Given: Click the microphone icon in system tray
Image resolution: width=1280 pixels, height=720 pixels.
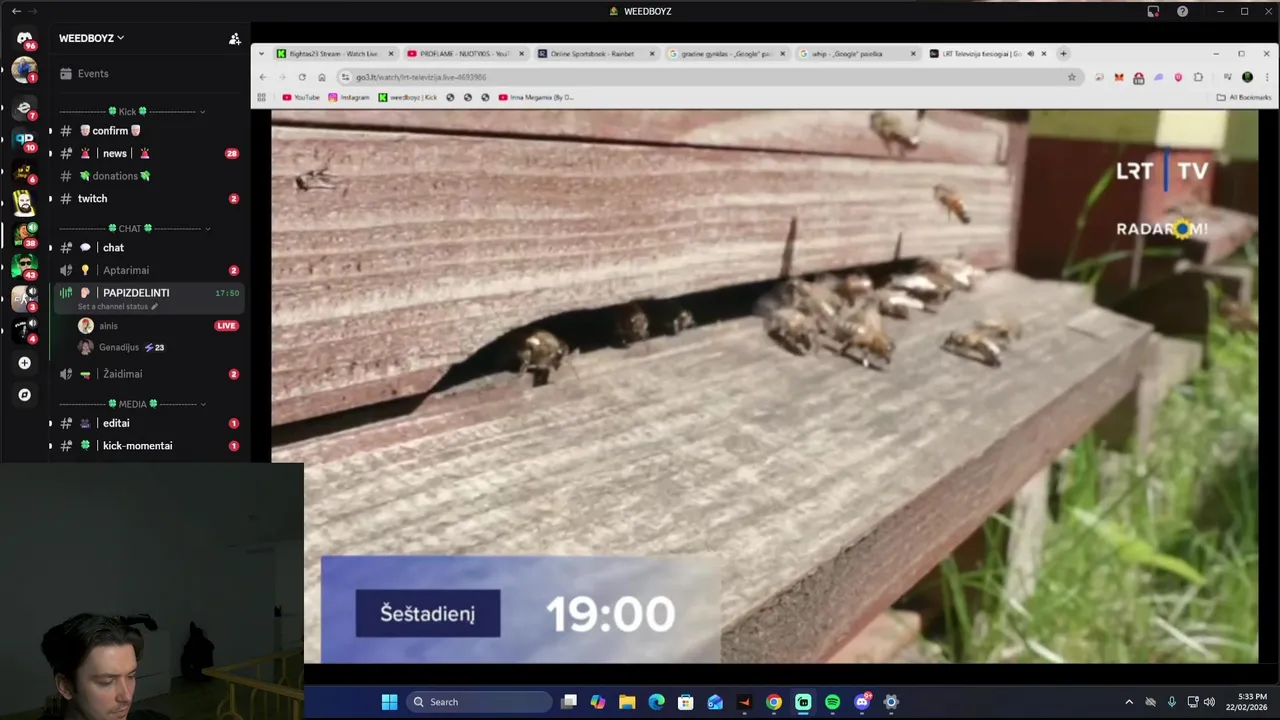Looking at the screenshot, I should coord(1171,702).
